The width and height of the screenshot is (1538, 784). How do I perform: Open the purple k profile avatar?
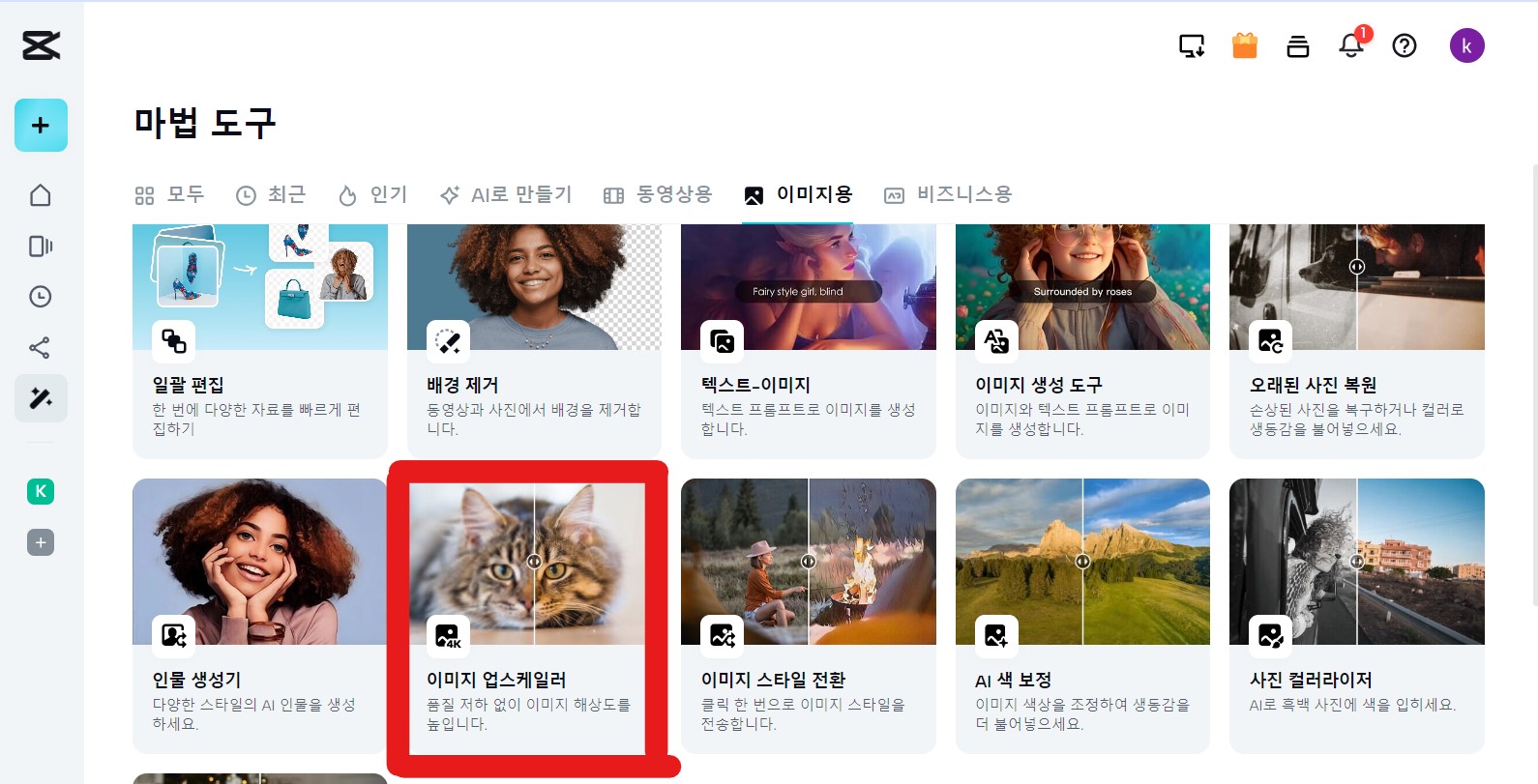tap(1466, 45)
